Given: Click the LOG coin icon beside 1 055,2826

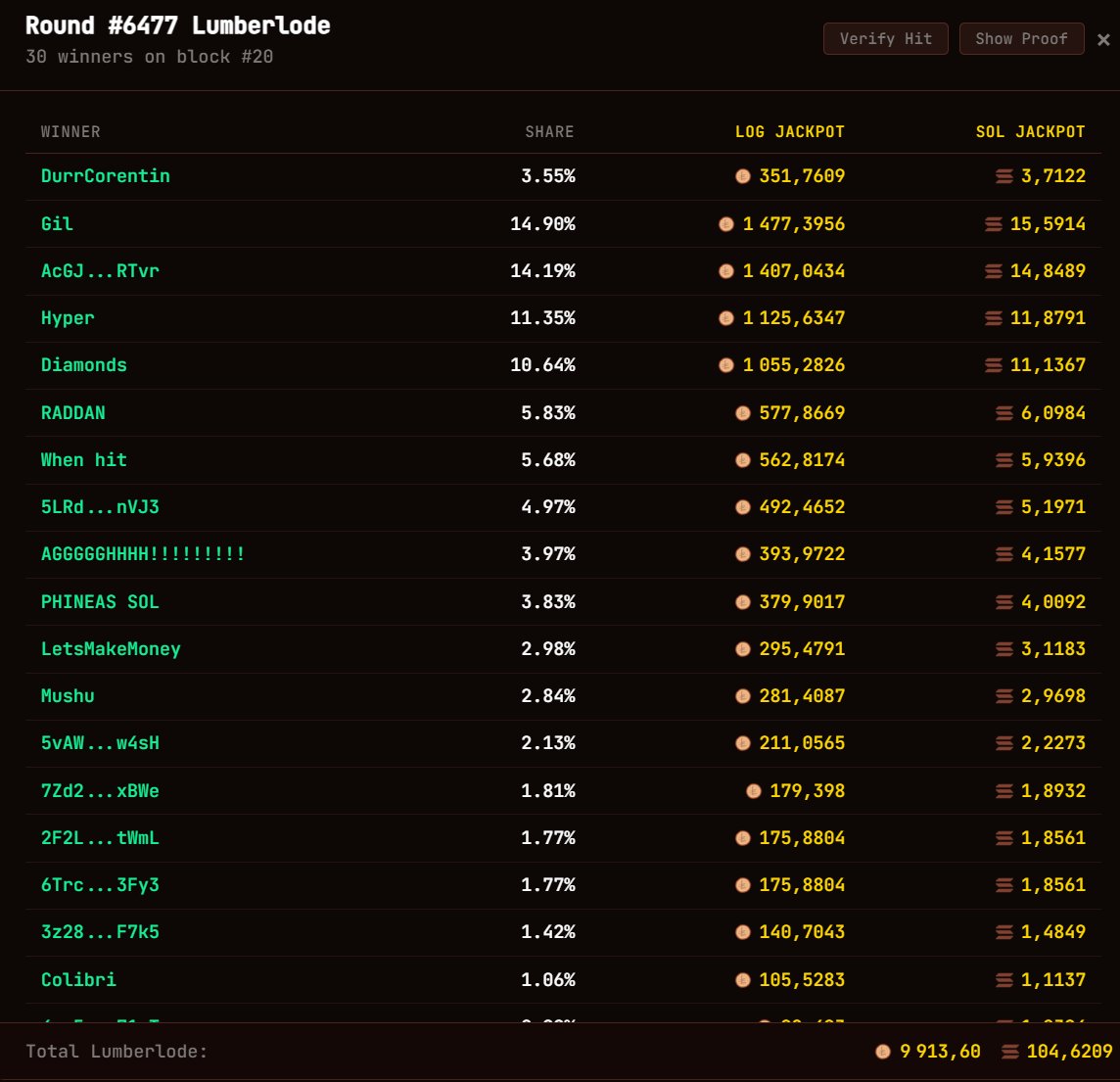Looking at the screenshot, I should (725, 365).
